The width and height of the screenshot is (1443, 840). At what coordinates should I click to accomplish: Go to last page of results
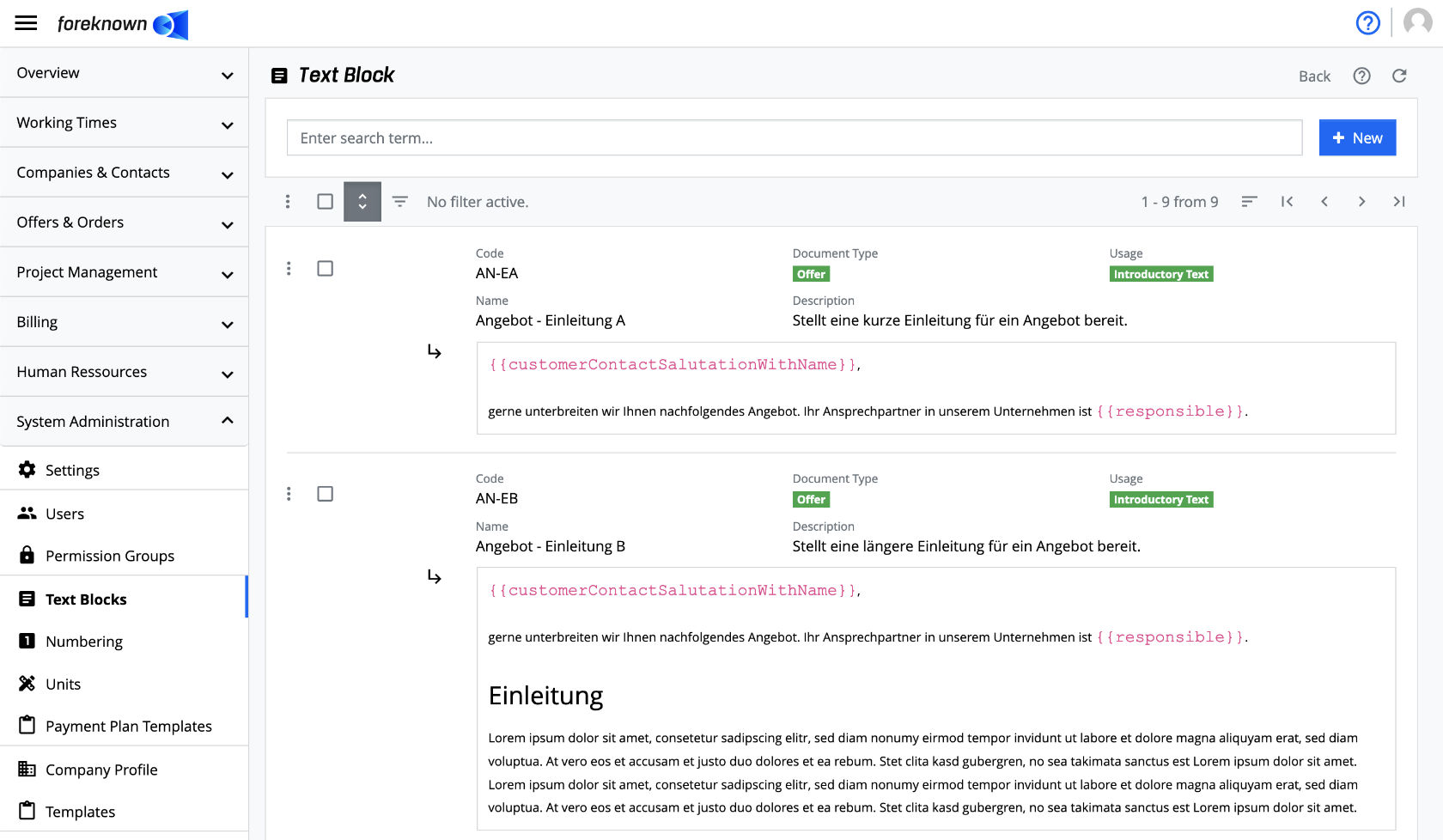coord(1399,202)
